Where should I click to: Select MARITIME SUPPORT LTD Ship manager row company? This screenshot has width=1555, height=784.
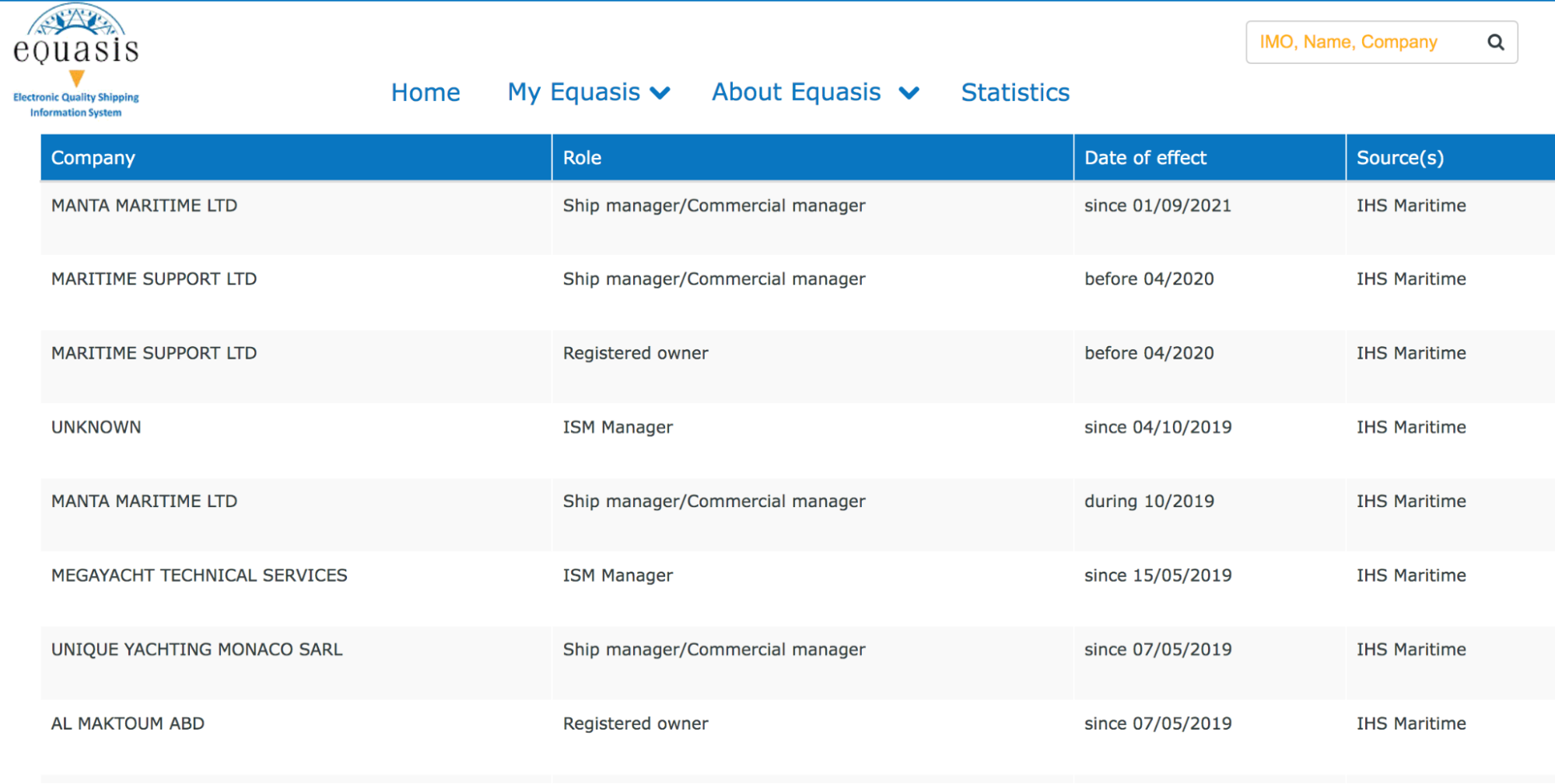(x=154, y=279)
